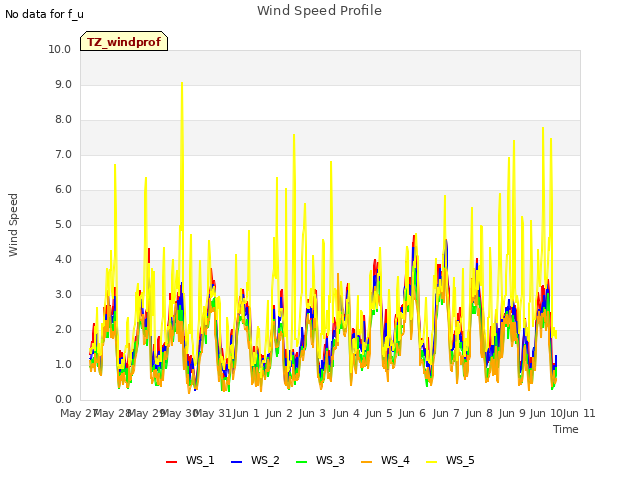Click the TZ_windprof annotation label
Screen dimensions: 640x480
124,41
